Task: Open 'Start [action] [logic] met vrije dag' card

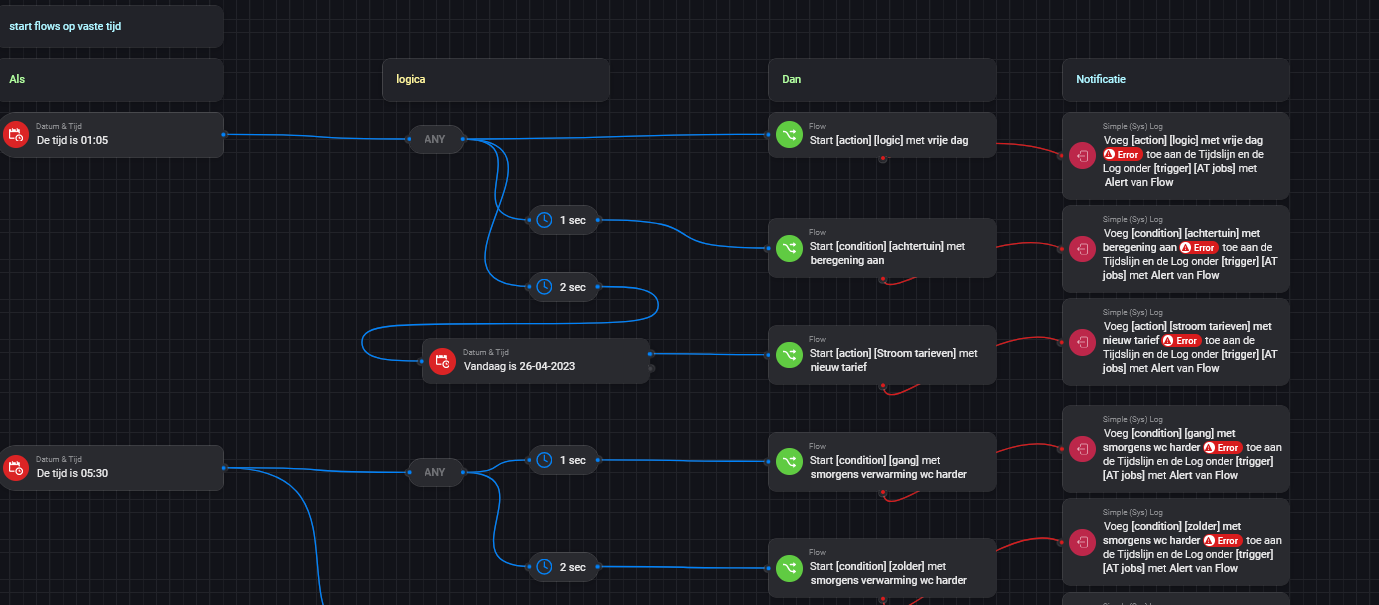Action: [882, 135]
